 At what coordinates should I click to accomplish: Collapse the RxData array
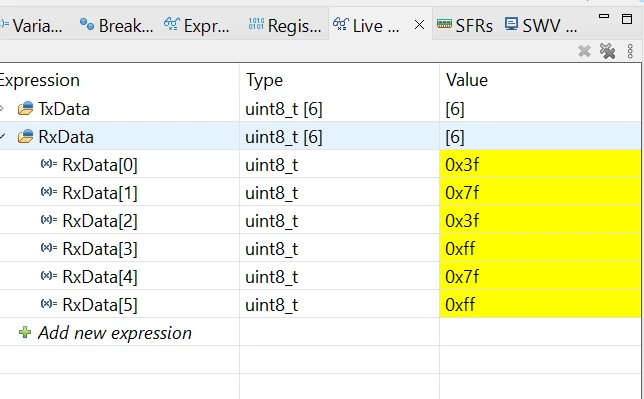2,136
